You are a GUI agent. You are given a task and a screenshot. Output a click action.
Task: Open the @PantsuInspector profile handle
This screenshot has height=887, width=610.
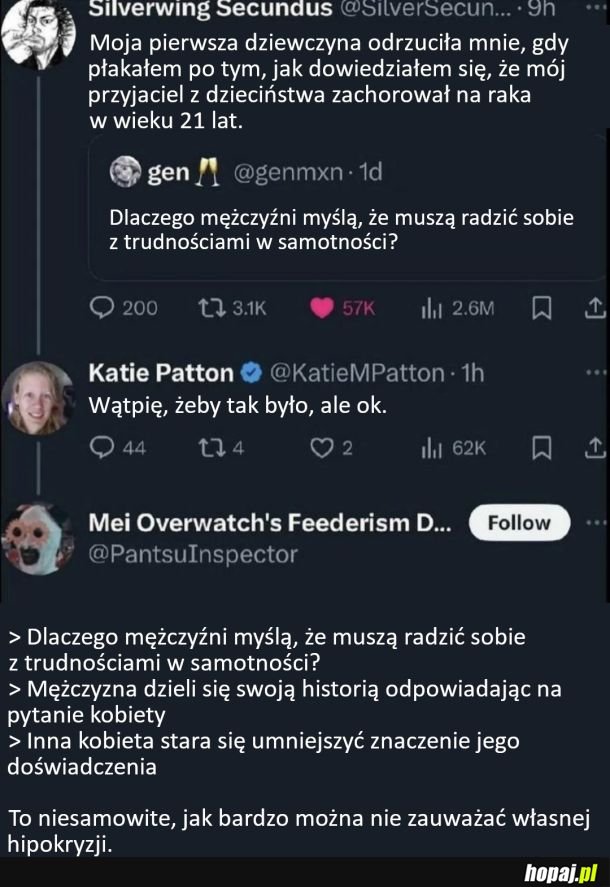[x=193, y=553]
